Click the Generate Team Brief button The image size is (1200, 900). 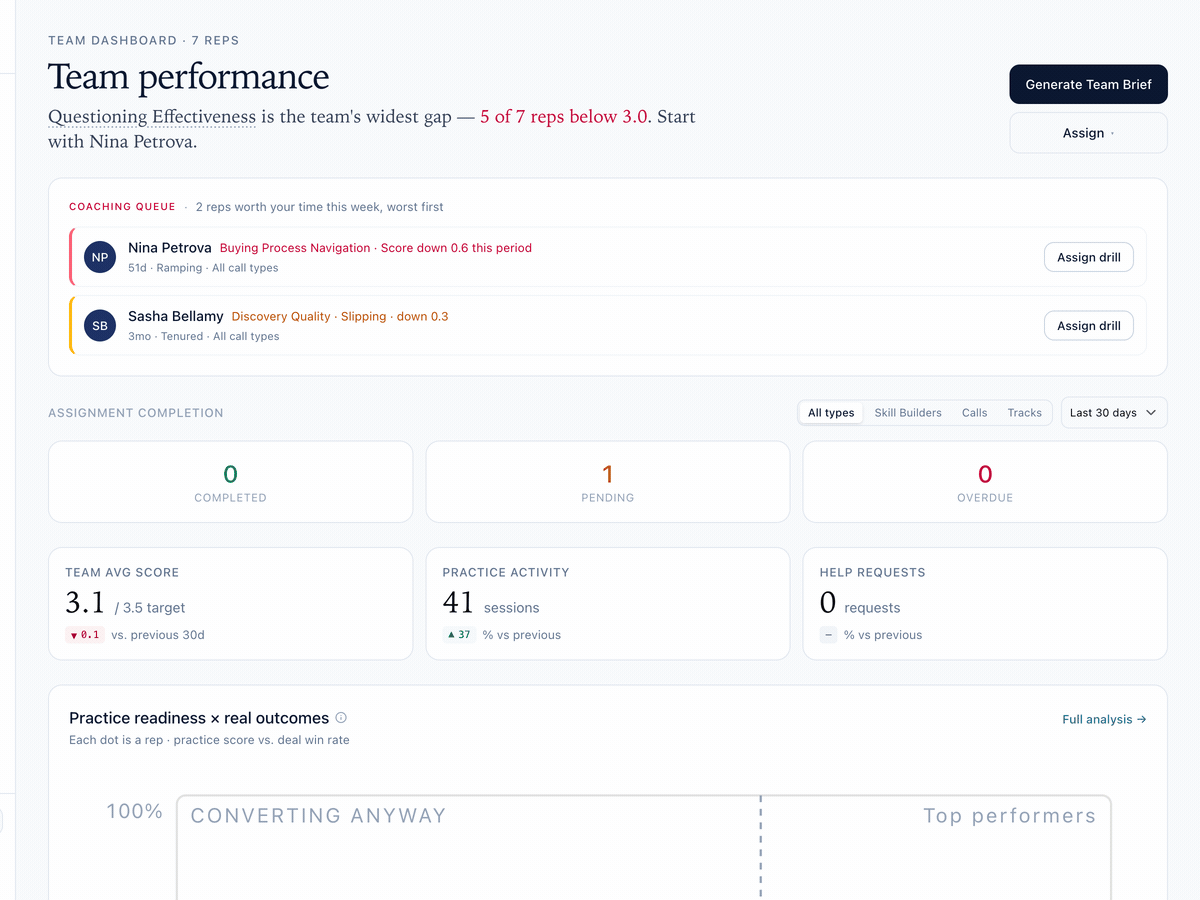click(1088, 84)
